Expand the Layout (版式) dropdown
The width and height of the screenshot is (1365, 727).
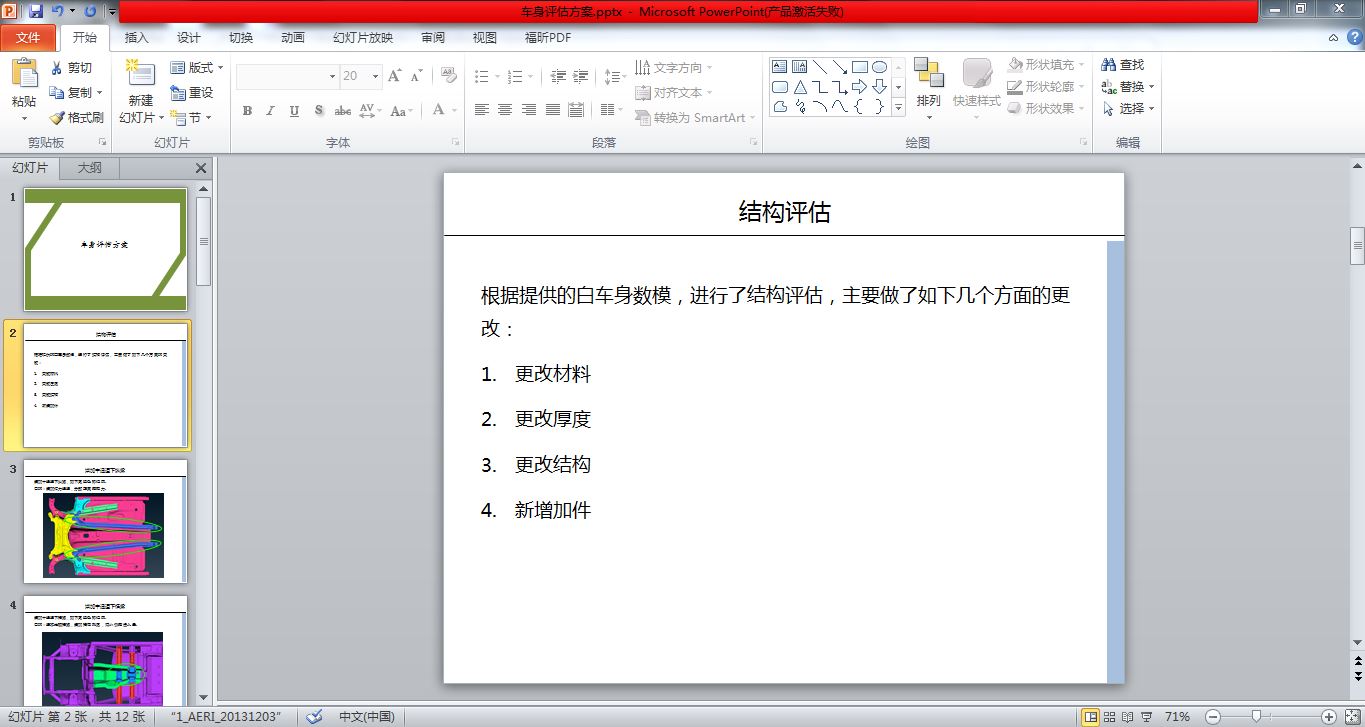coord(197,68)
